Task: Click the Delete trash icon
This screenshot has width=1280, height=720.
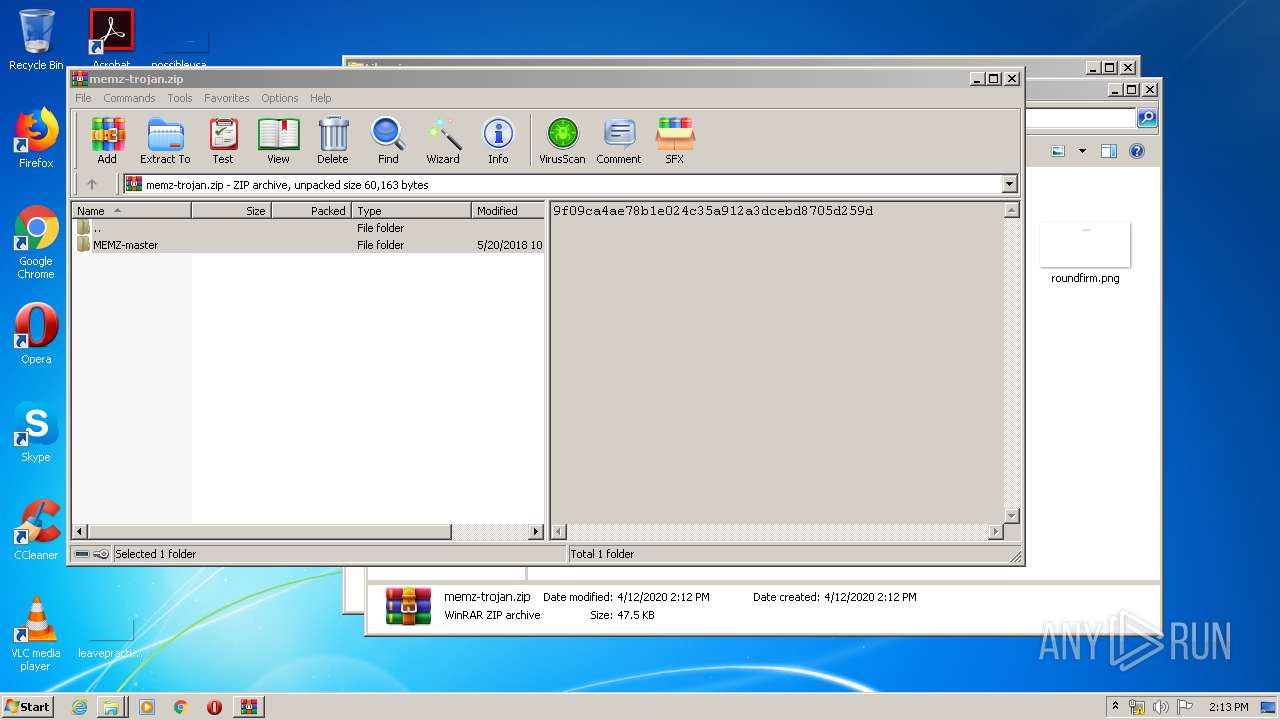Action: coord(333,140)
